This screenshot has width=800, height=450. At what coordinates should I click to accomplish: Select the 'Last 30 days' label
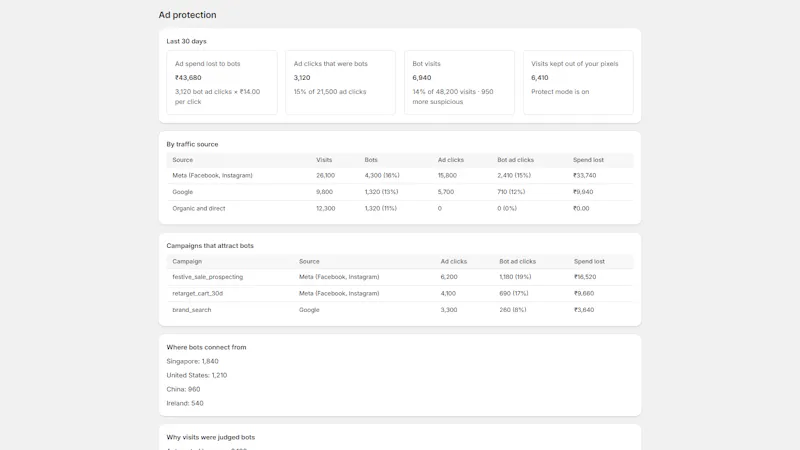tap(186, 41)
